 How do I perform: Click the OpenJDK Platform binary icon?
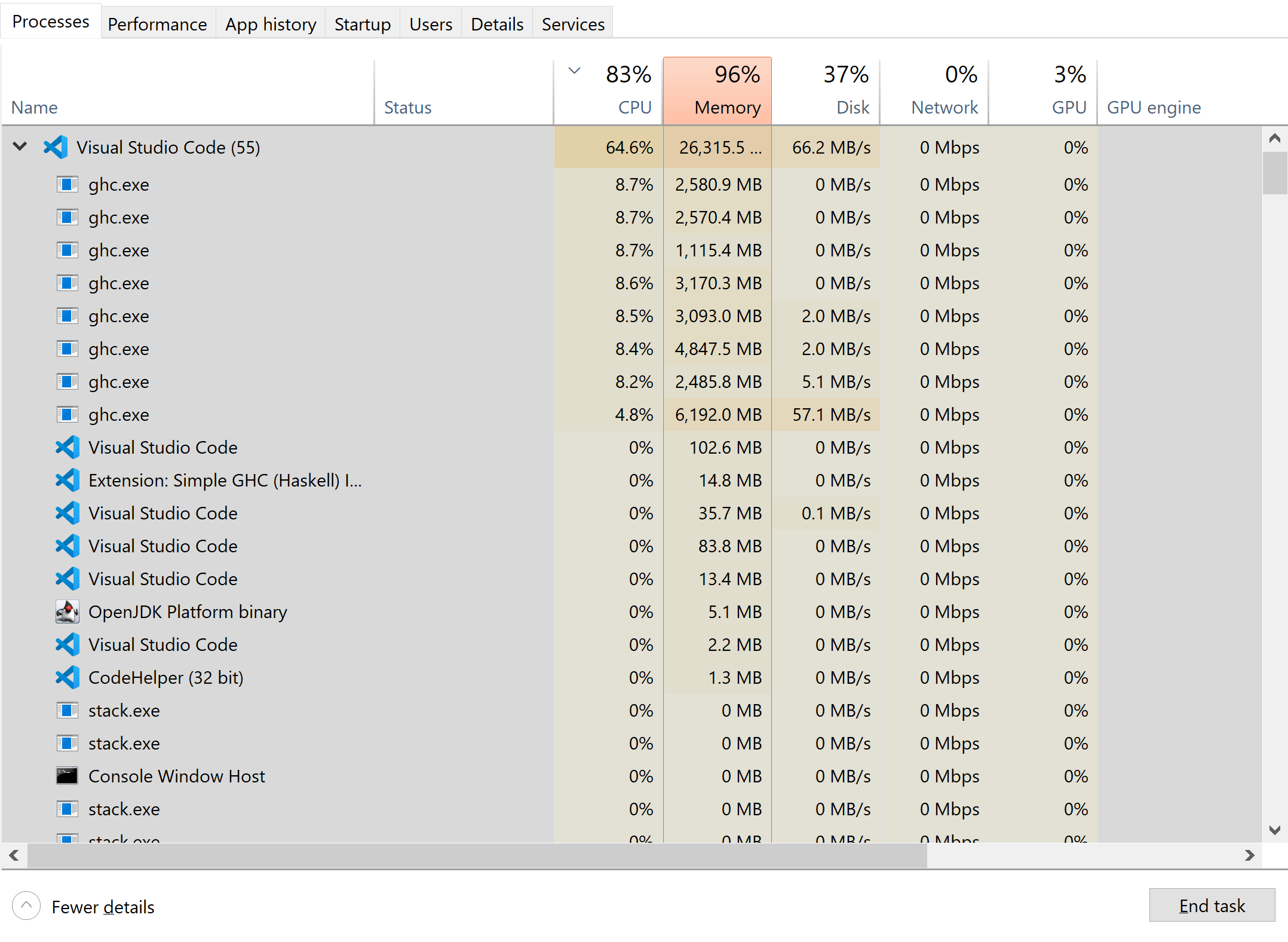tap(67, 611)
